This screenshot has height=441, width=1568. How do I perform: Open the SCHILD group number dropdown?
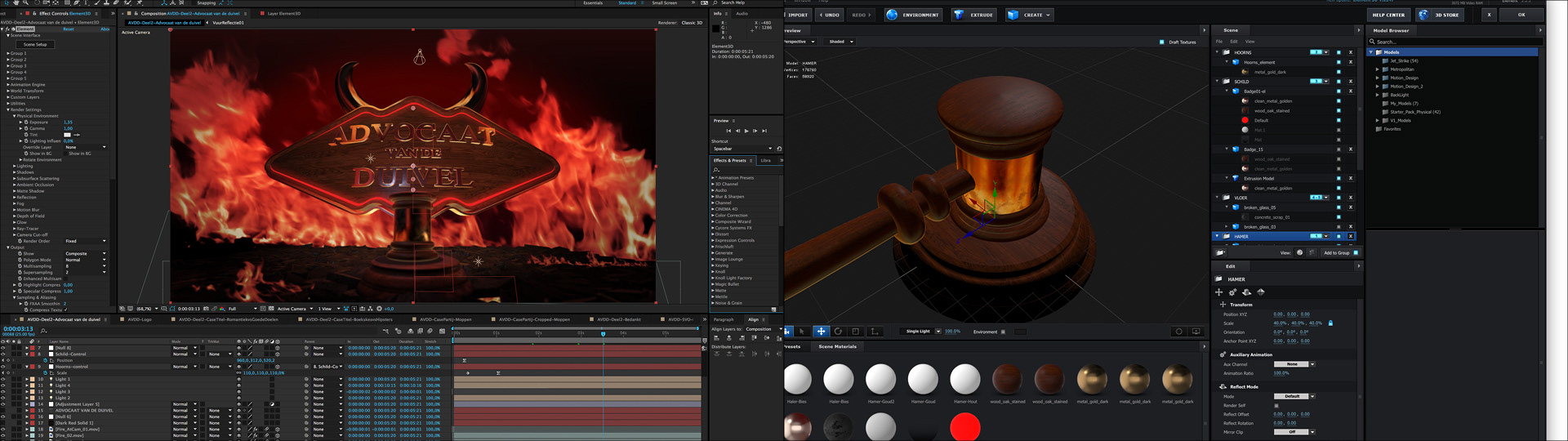click(x=1319, y=82)
